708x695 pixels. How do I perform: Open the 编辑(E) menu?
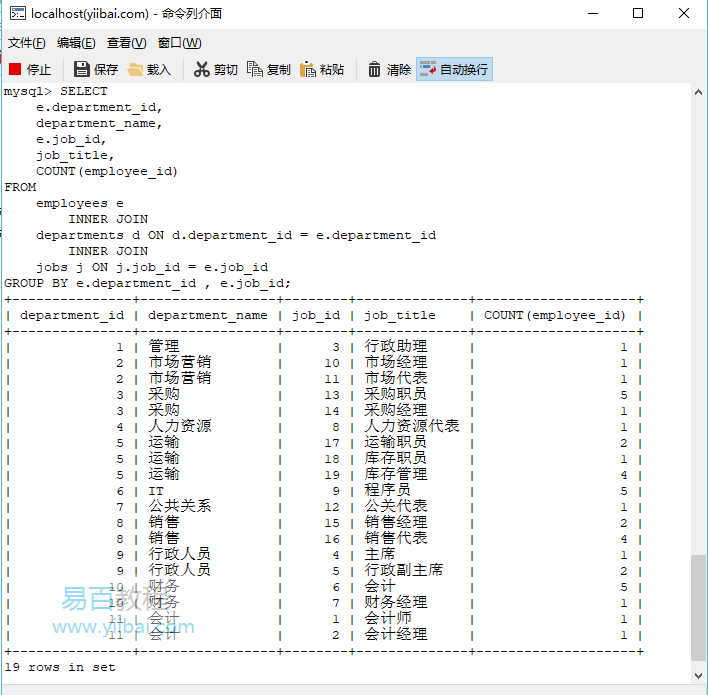(x=76, y=43)
